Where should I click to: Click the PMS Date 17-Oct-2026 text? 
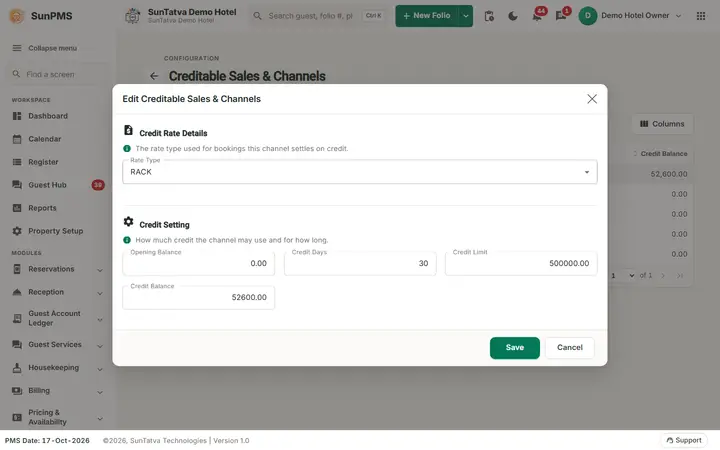pyautogui.click(x=47, y=440)
